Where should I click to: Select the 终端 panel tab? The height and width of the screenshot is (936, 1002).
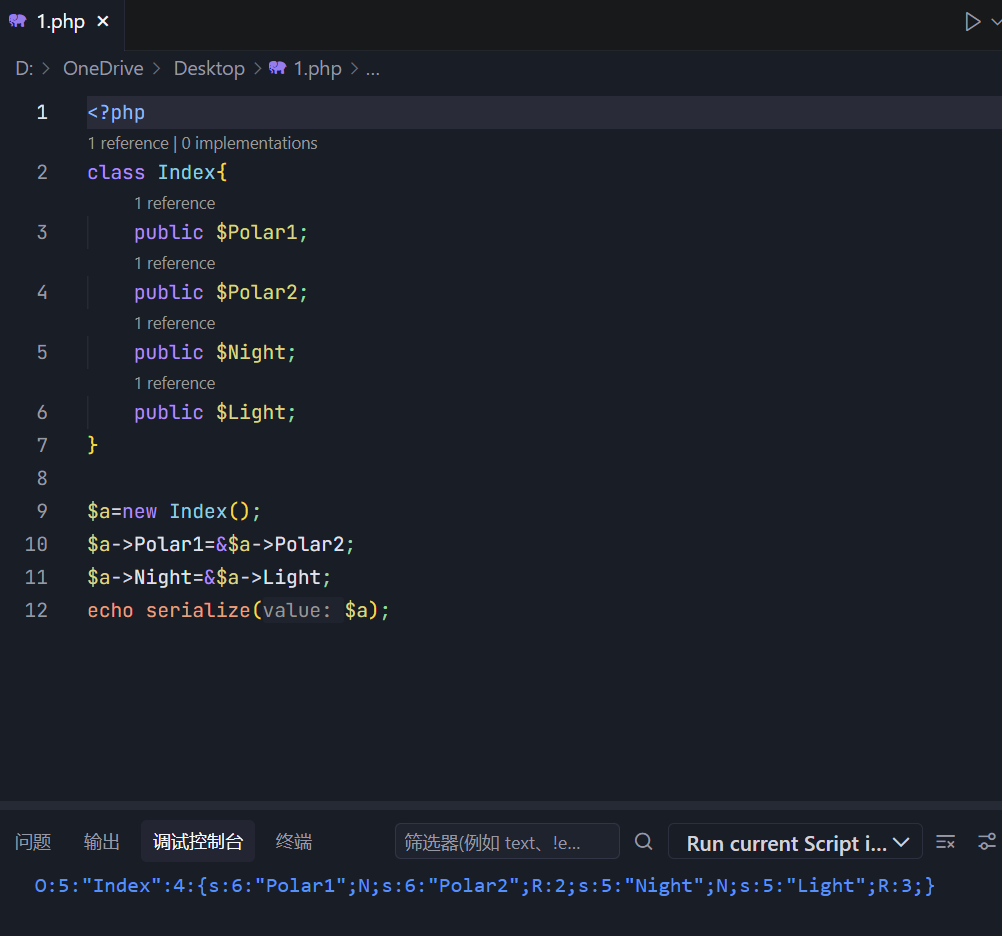[294, 842]
